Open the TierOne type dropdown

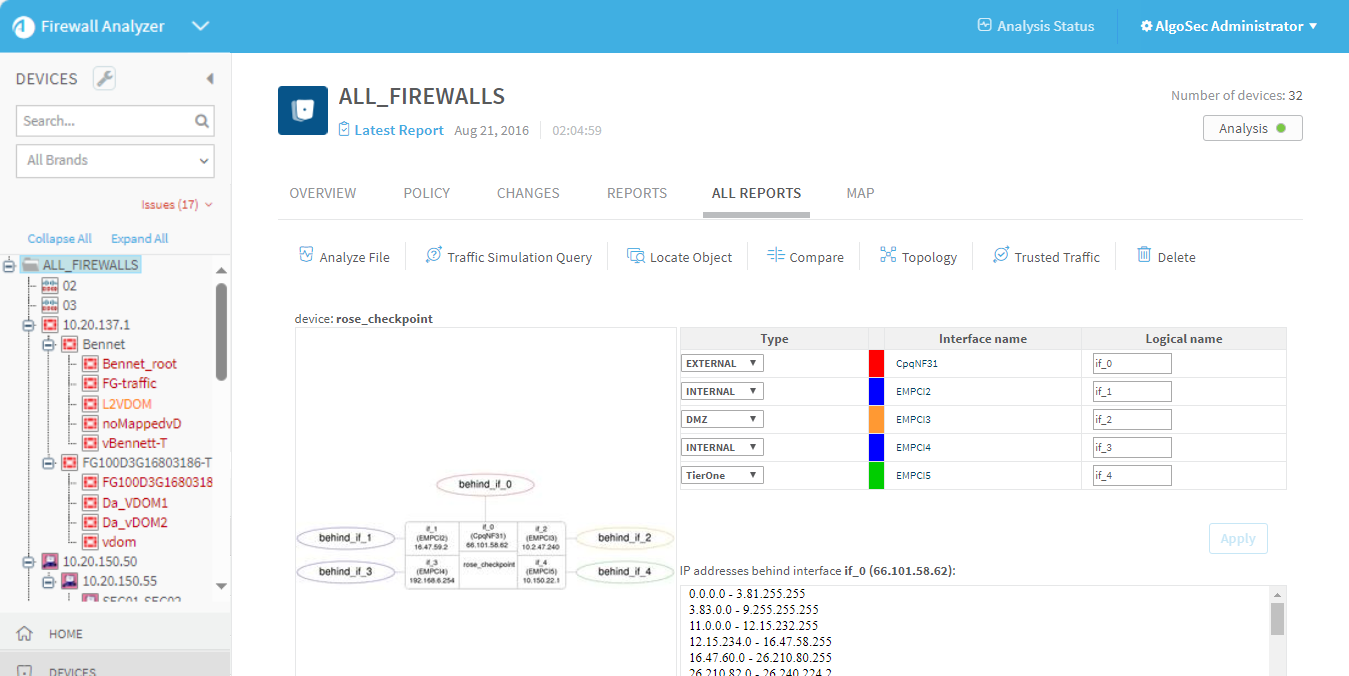pyautogui.click(x=722, y=476)
